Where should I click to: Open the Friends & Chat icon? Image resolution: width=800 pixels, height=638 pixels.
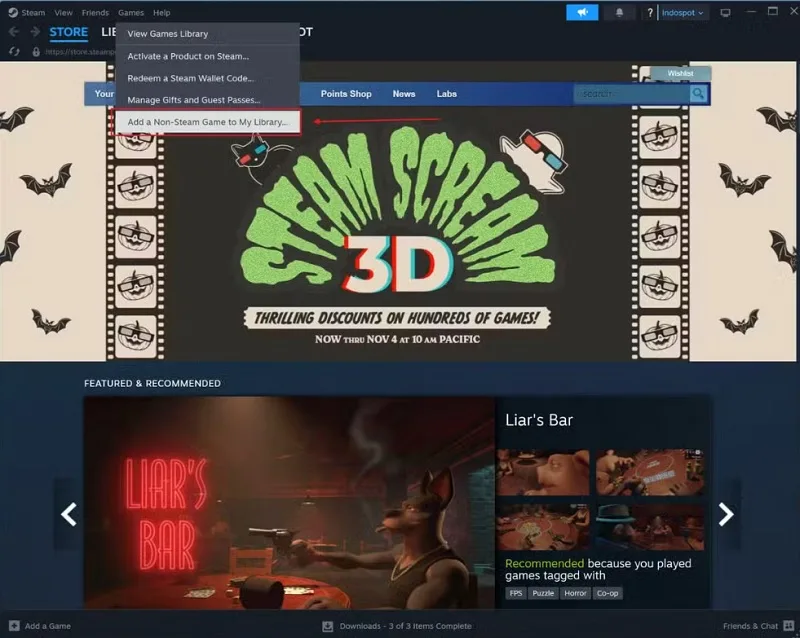pos(789,626)
